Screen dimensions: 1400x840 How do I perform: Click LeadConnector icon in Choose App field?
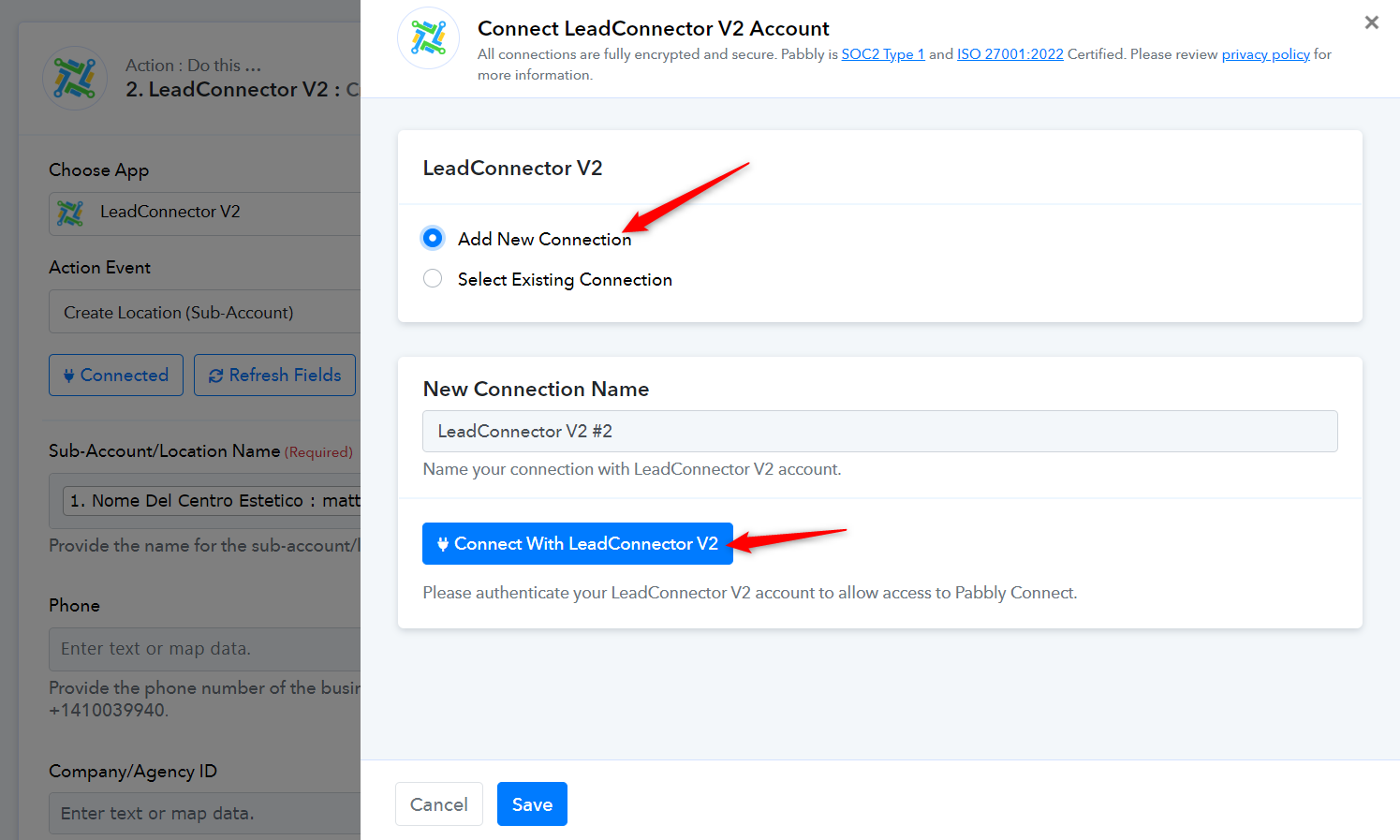pos(70,213)
